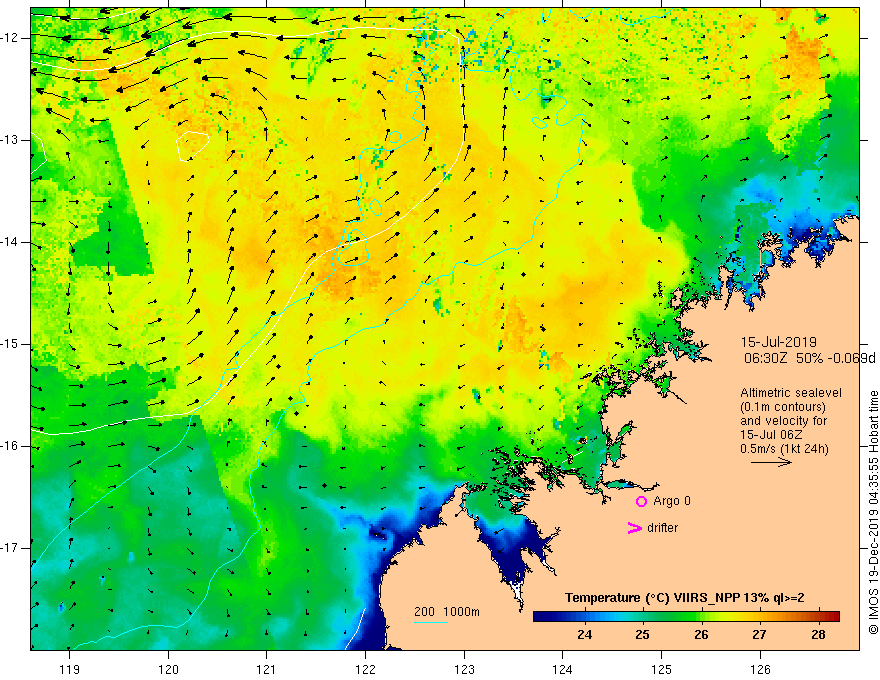The height and width of the screenshot is (680, 880).
Task: Click the temperature color bar scale
Action: tap(686, 616)
